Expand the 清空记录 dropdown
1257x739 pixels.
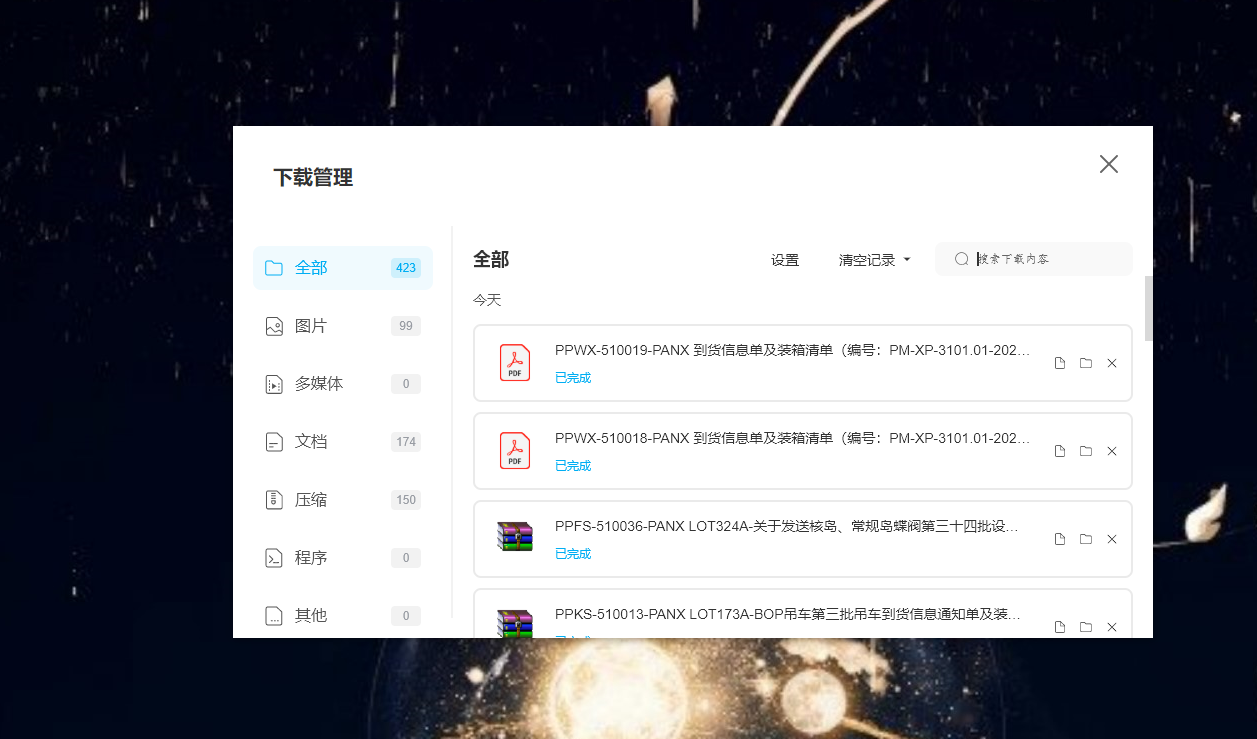tap(875, 260)
